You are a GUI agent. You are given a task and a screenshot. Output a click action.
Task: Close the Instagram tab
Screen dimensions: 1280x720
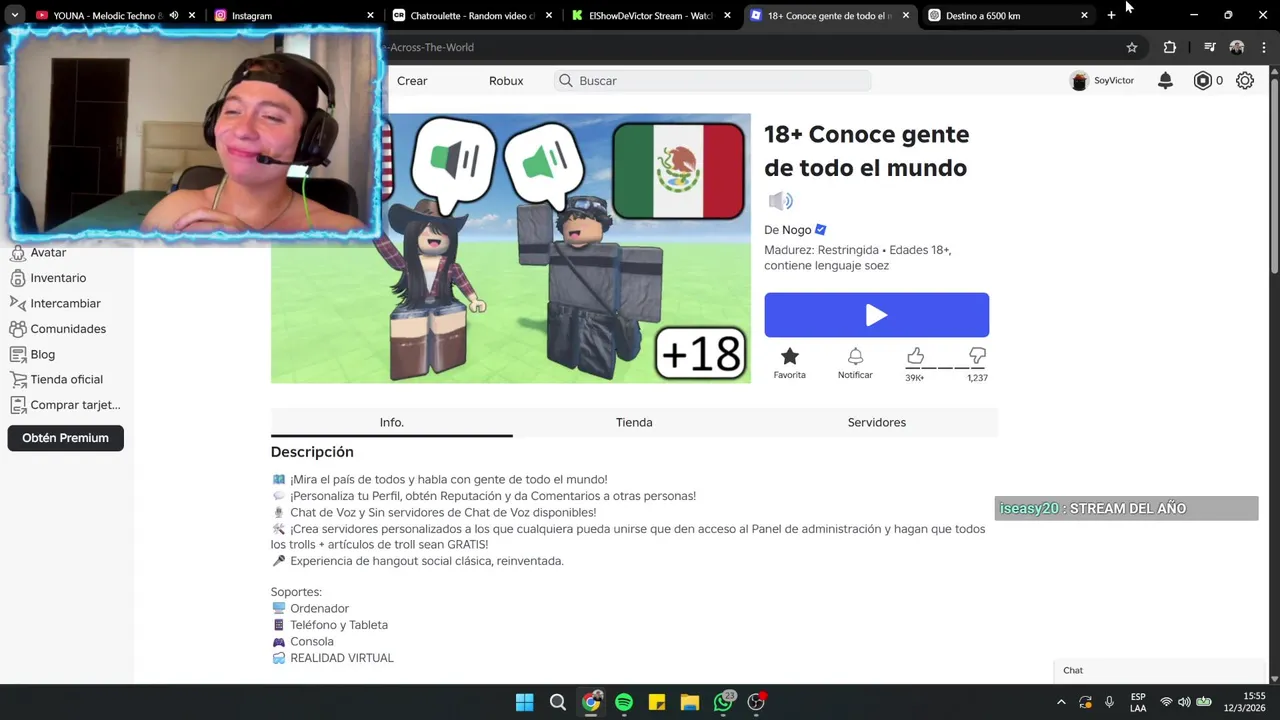coord(370,15)
